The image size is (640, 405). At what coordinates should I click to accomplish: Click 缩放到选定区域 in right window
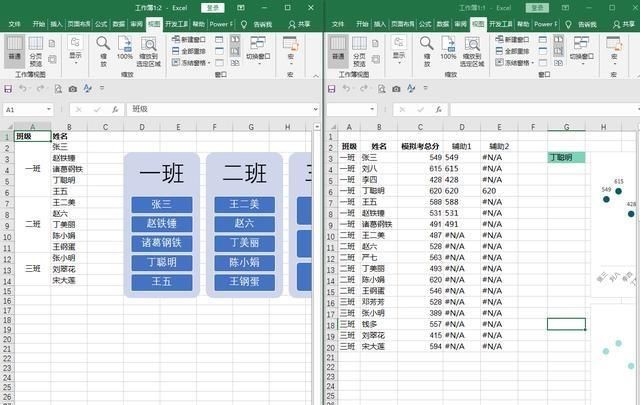click(472, 51)
